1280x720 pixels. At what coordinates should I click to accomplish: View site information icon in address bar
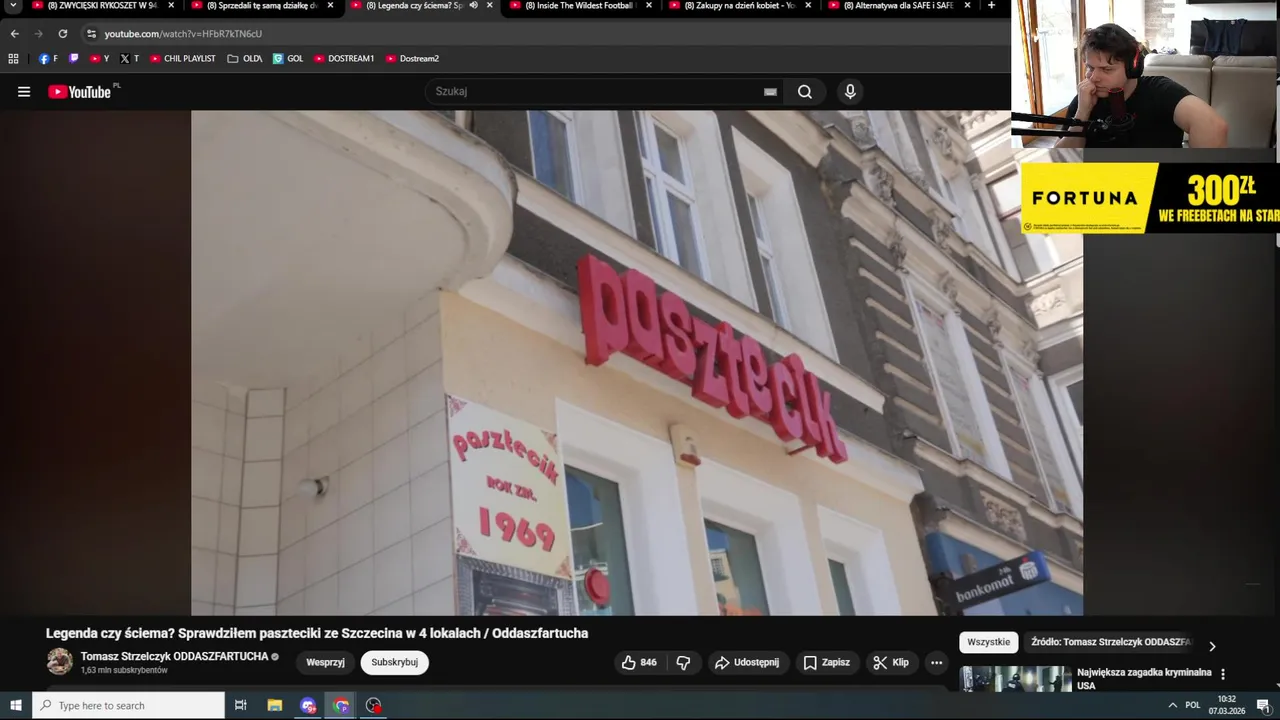point(91,33)
